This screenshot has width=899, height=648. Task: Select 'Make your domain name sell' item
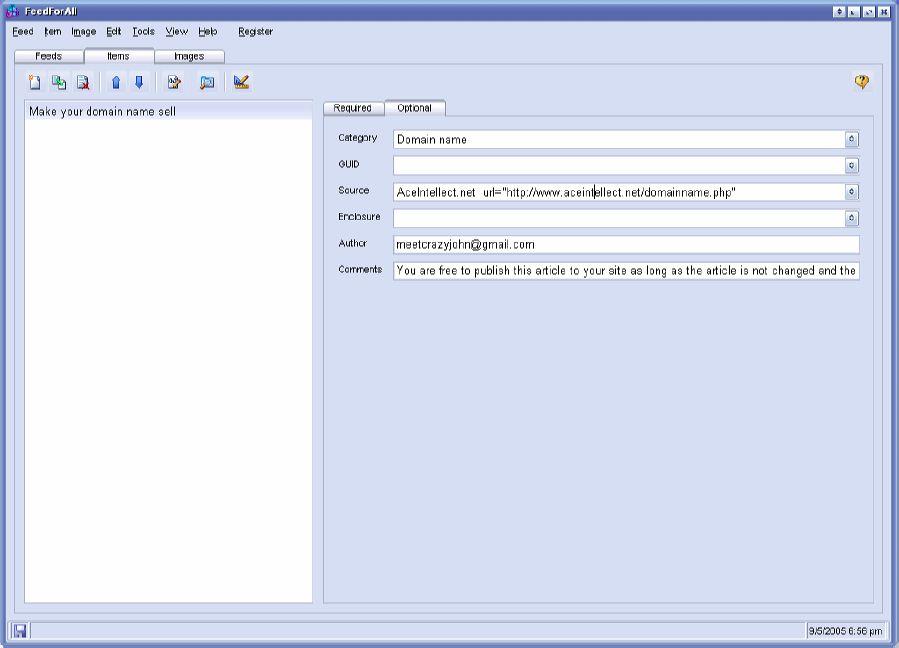pyautogui.click(x=102, y=112)
